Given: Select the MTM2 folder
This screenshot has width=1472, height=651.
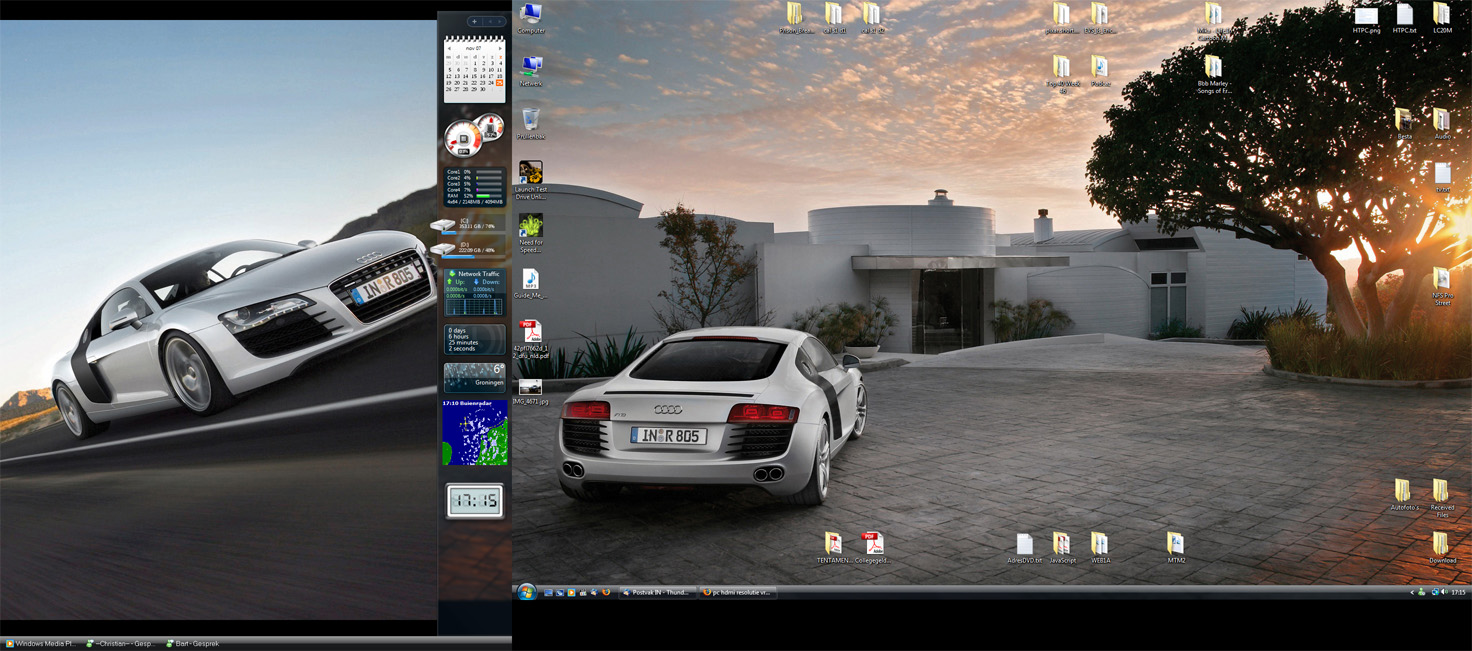Looking at the screenshot, I should point(1176,548).
